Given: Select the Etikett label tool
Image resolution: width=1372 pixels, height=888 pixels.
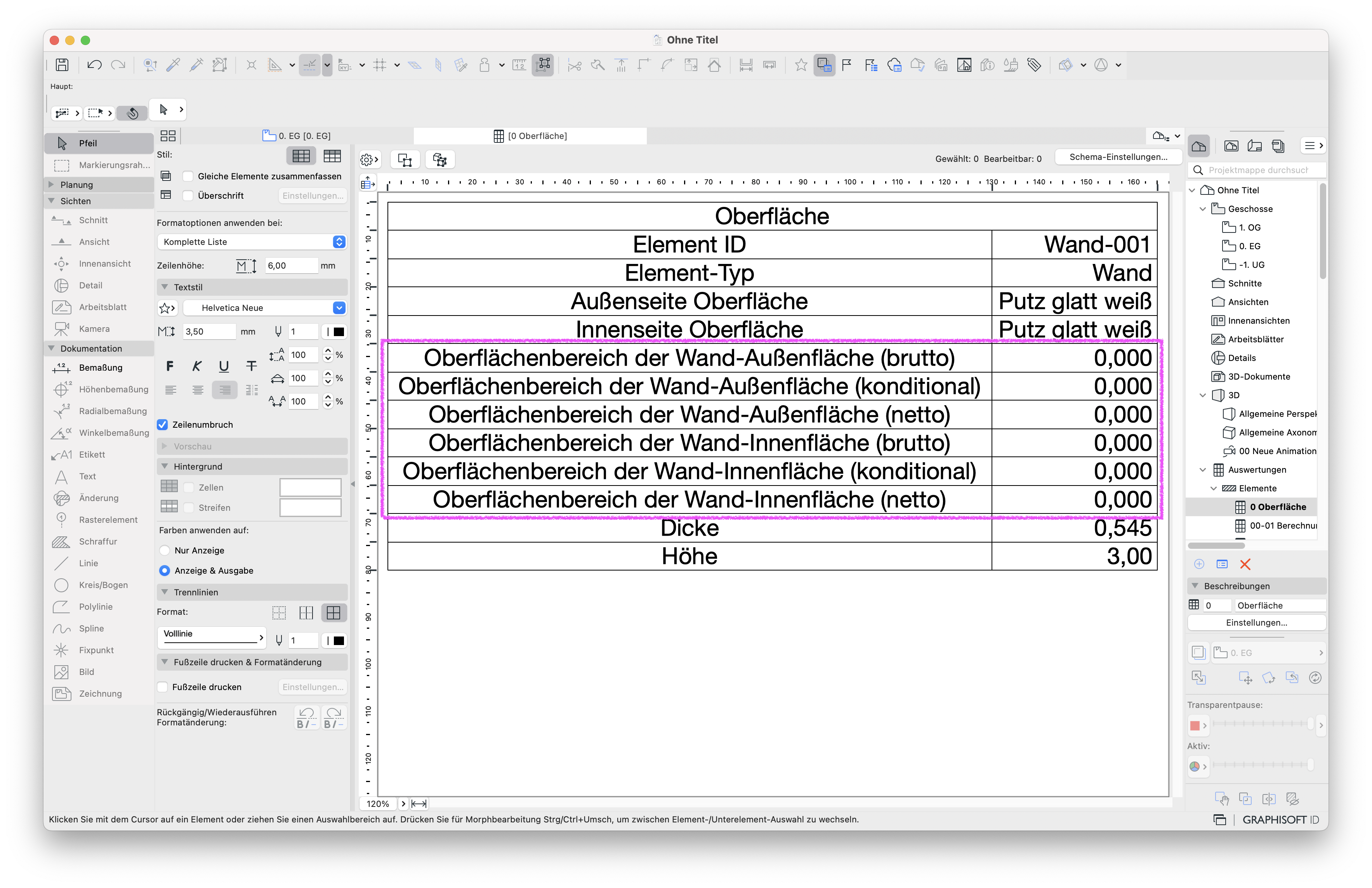Looking at the screenshot, I should pyautogui.click(x=99, y=454).
